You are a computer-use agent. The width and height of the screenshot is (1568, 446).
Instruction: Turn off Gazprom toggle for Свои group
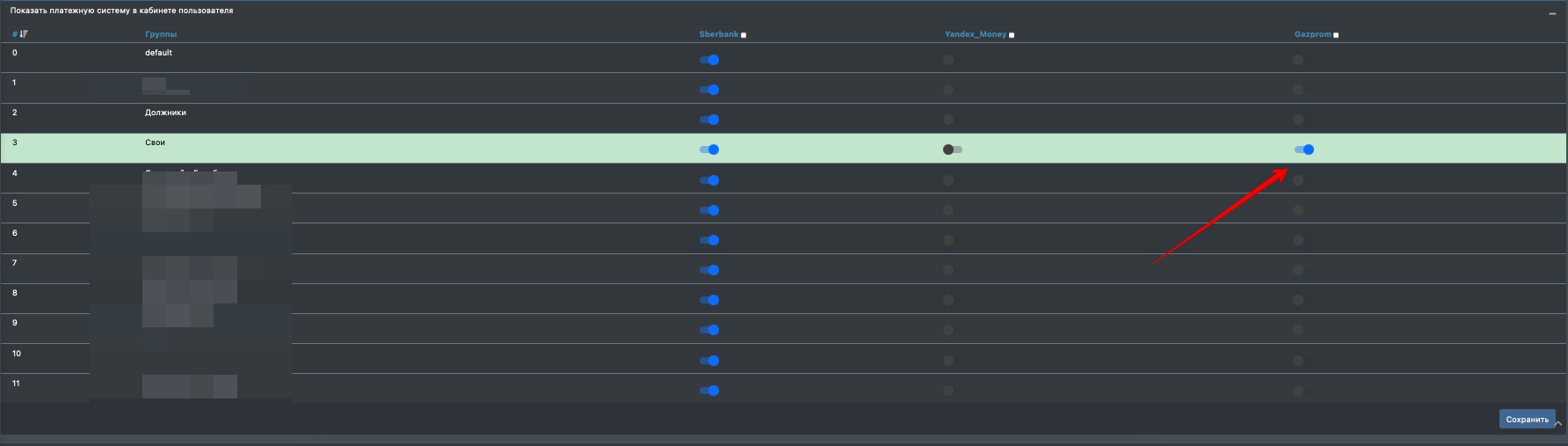click(1304, 150)
